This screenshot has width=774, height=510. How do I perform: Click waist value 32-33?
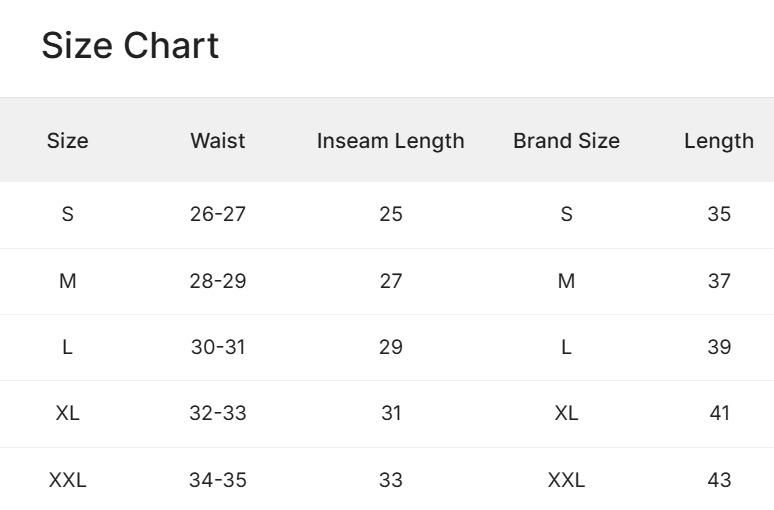coord(217,413)
